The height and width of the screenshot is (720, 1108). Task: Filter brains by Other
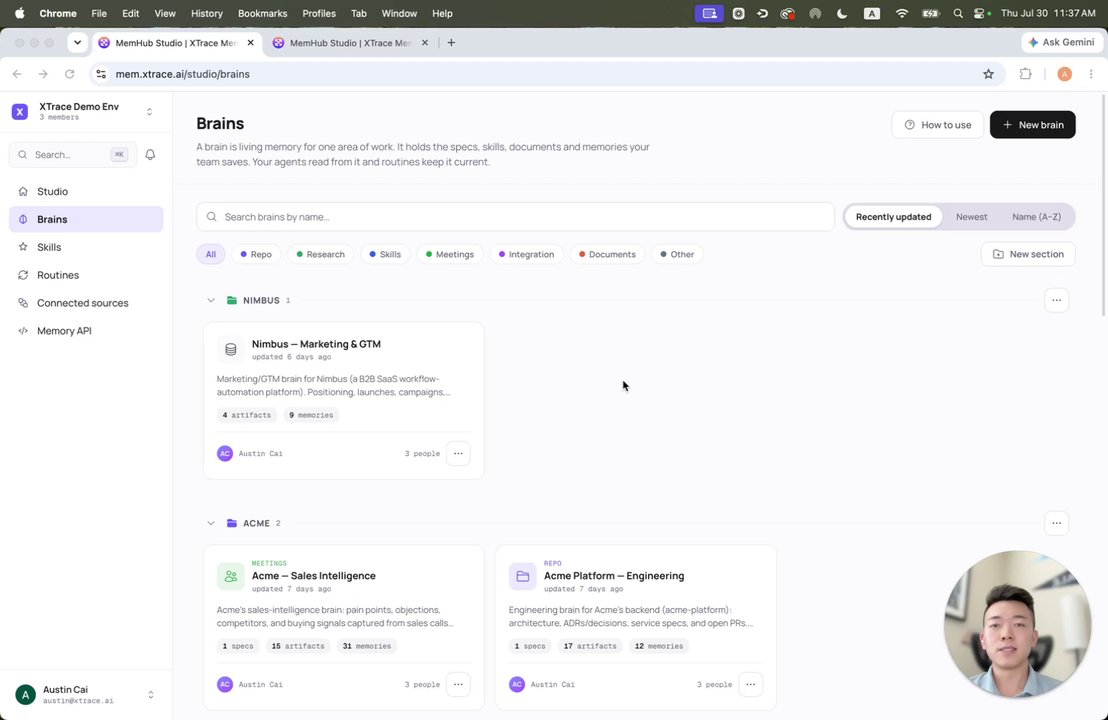click(677, 254)
